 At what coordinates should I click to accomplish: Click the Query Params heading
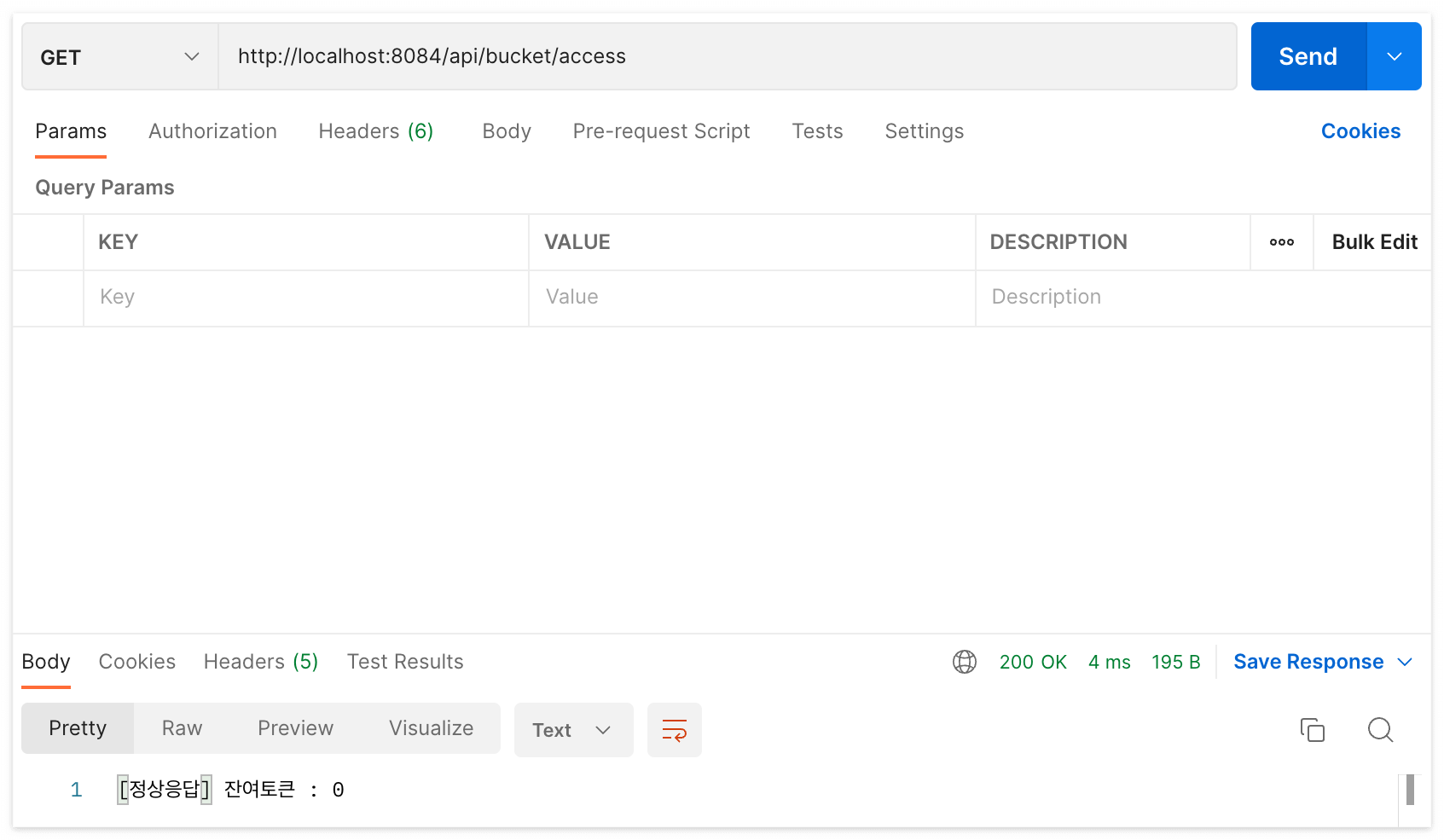point(105,188)
